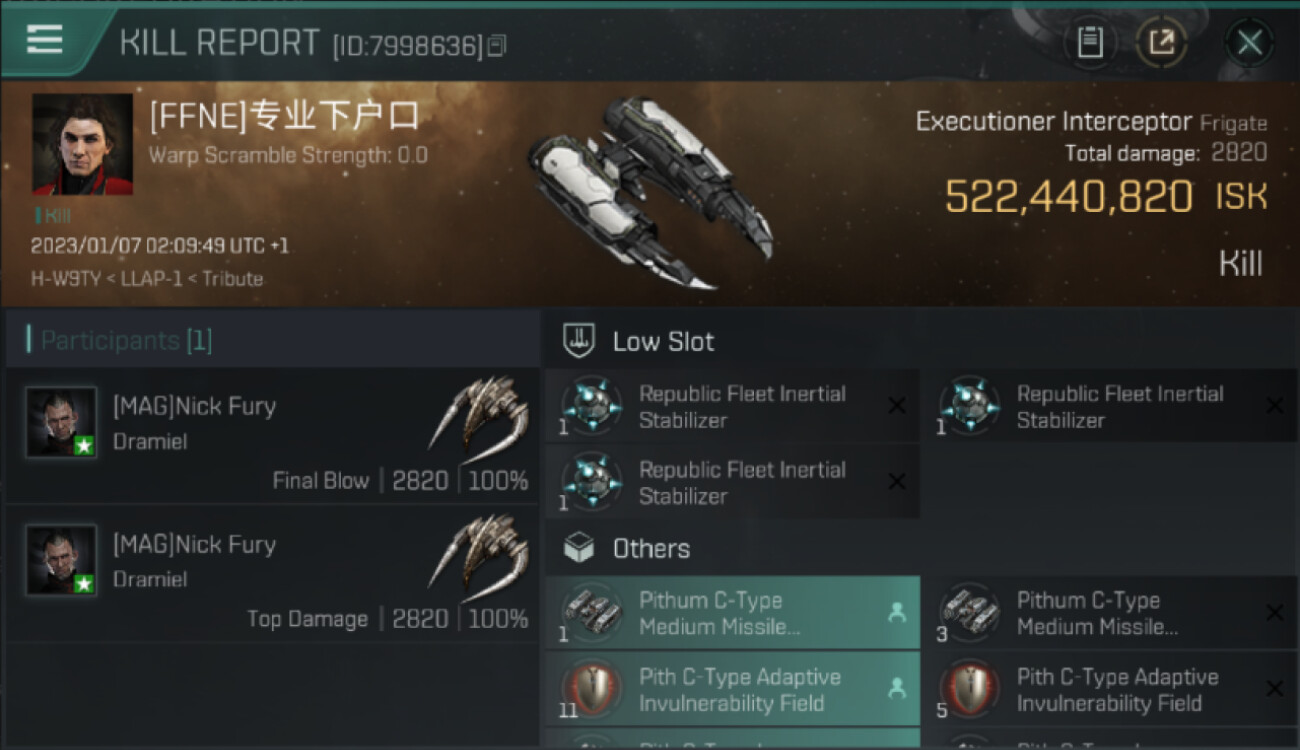
Task: Open the hamburger menu icon
Action: click(x=45, y=40)
